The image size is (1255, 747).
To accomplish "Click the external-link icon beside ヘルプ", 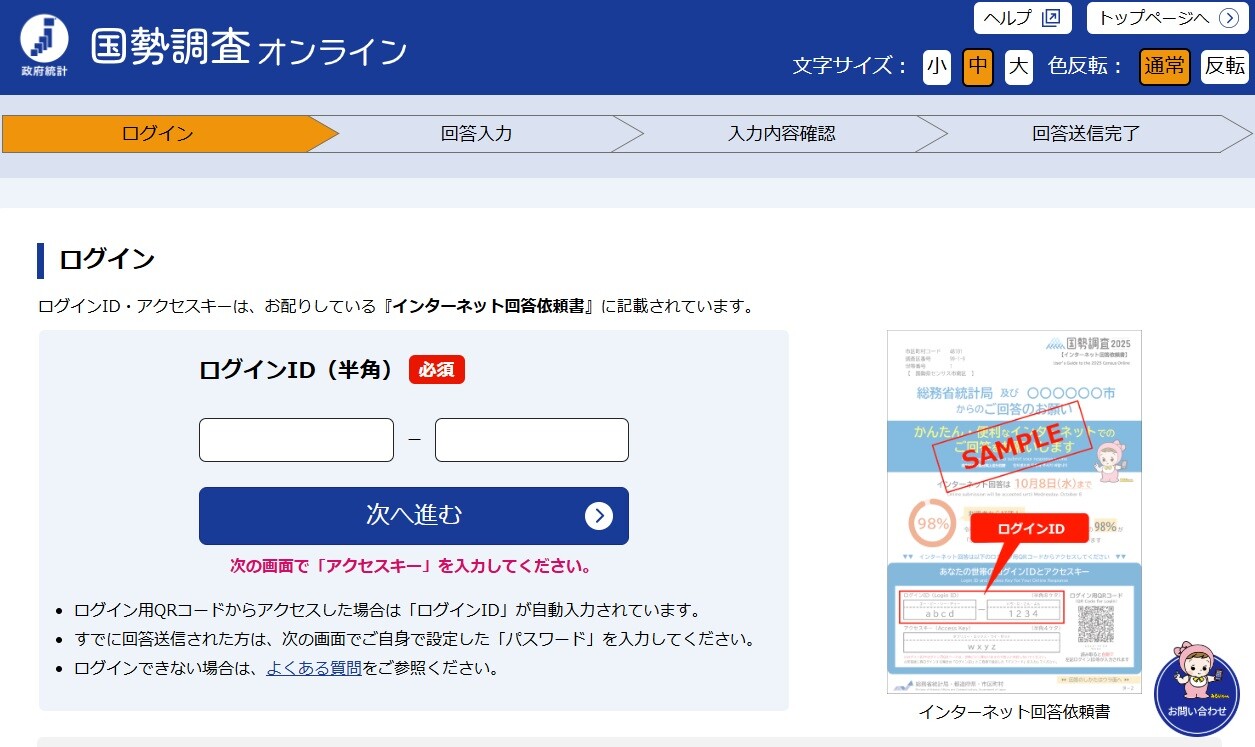I will pyautogui.click(x=1050, y=18).
